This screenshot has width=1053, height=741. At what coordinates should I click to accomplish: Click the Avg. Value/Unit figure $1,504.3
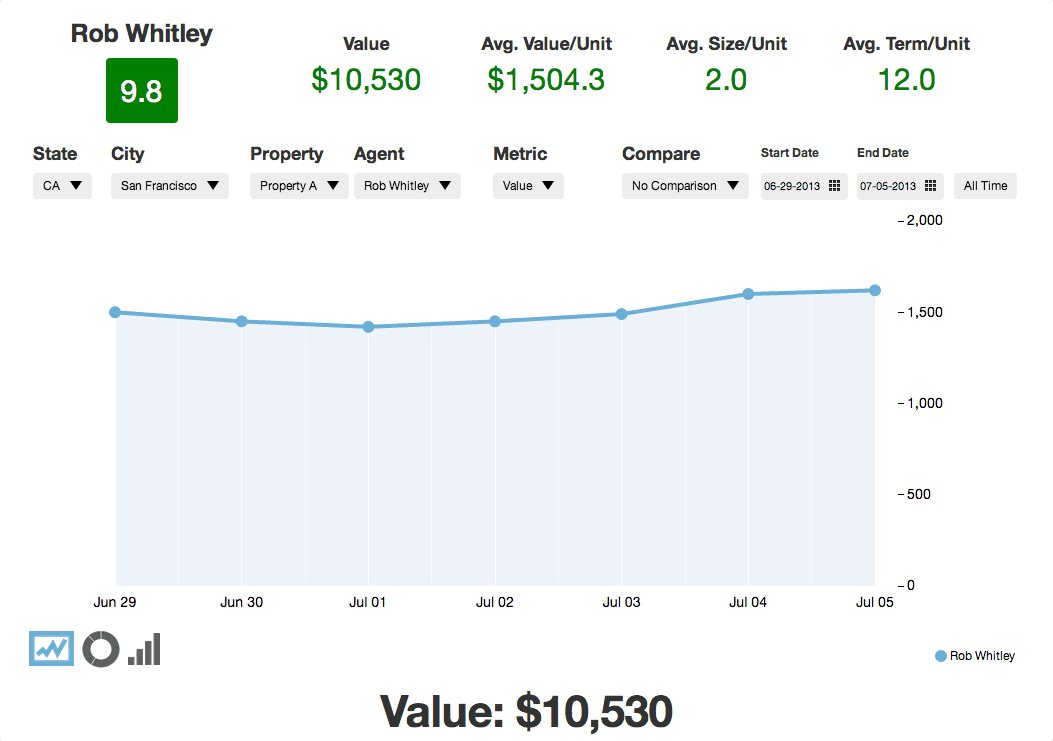[546, 80]
